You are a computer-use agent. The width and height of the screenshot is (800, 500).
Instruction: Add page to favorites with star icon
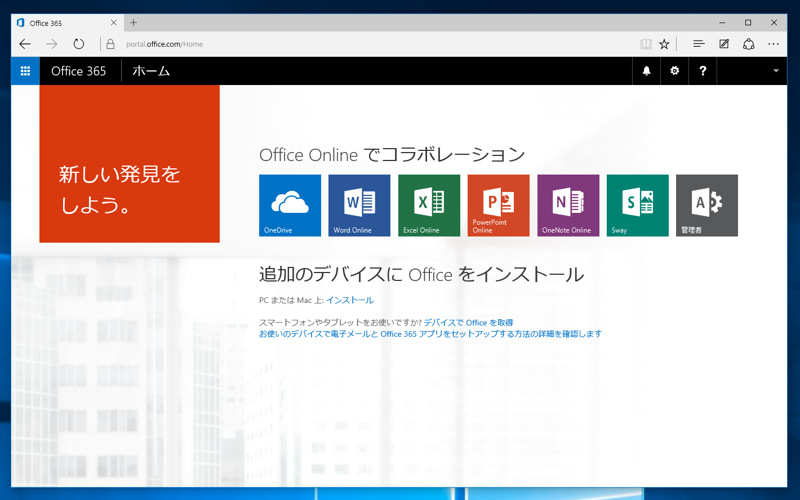(x=664, y=44)
